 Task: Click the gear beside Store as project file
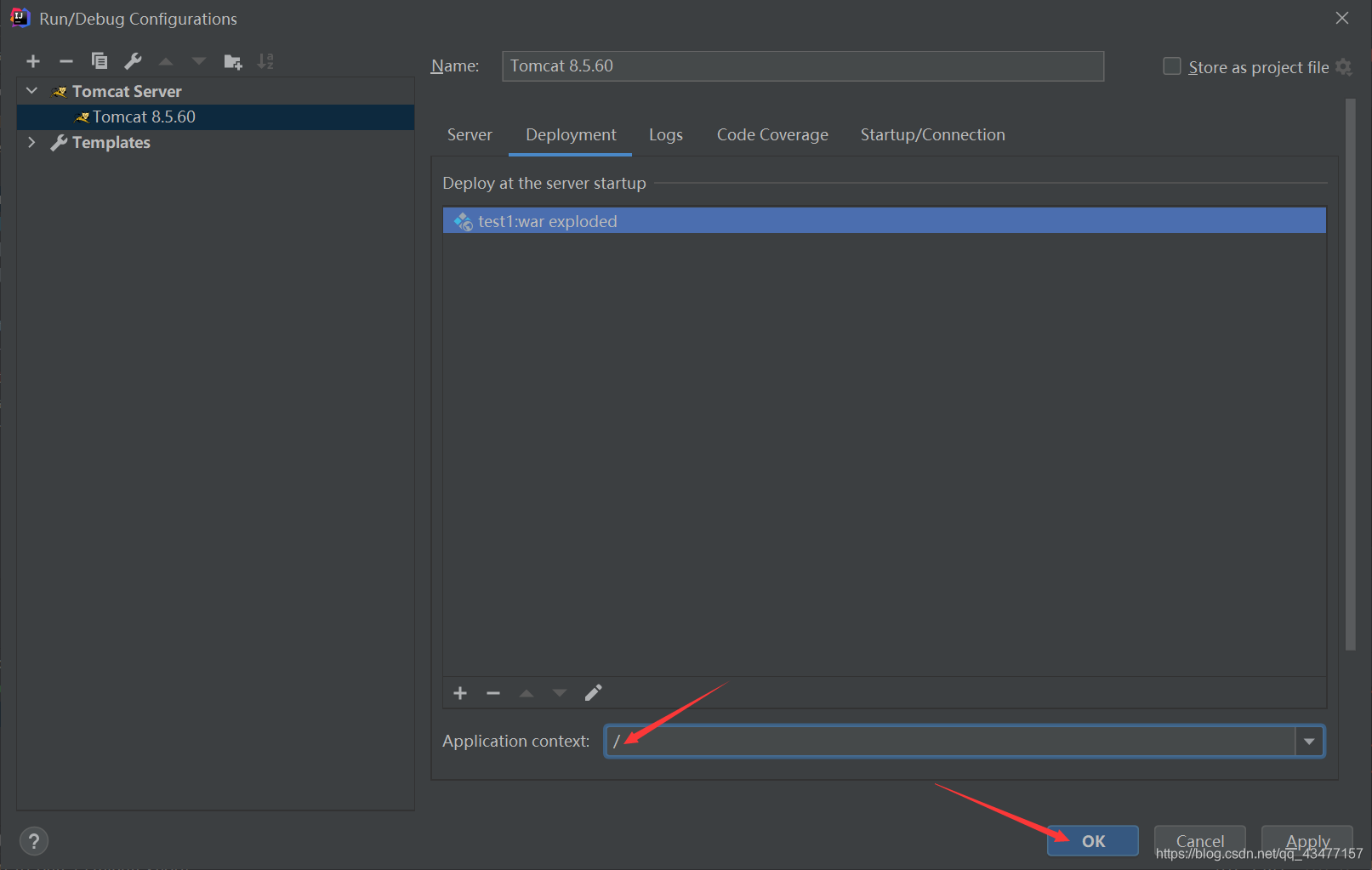1344,67
